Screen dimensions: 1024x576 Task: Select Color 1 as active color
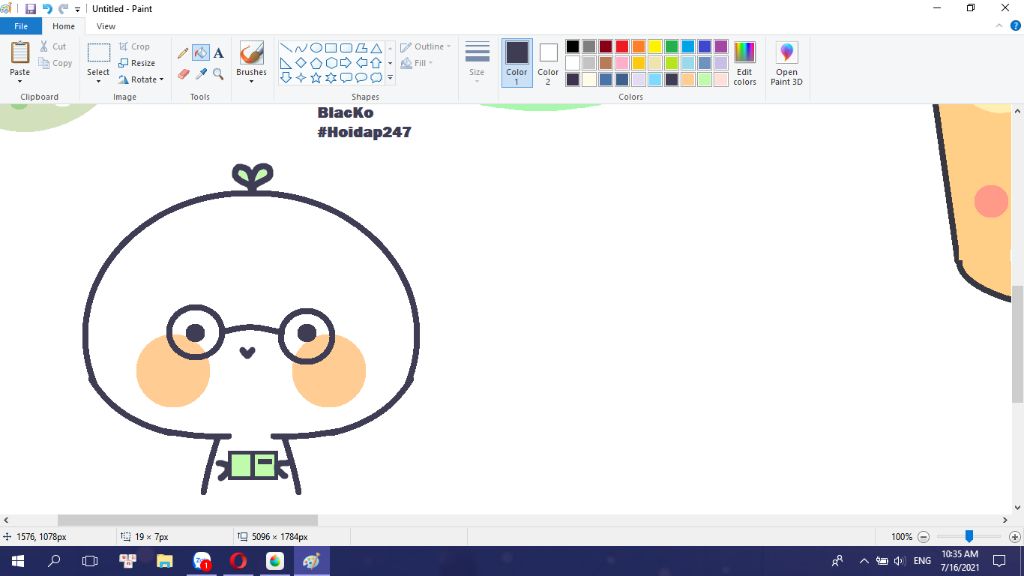(517, 63)
